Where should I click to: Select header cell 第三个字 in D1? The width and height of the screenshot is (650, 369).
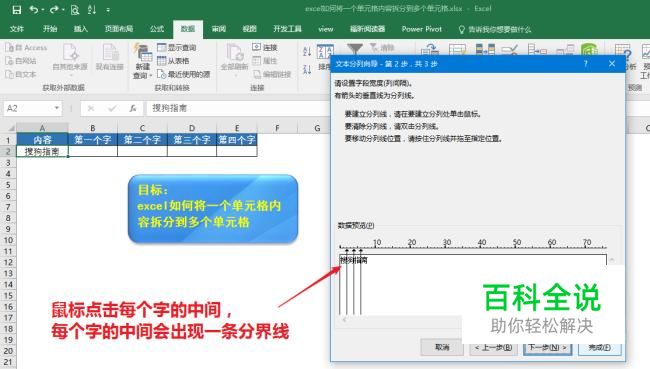tap(192, 140)
